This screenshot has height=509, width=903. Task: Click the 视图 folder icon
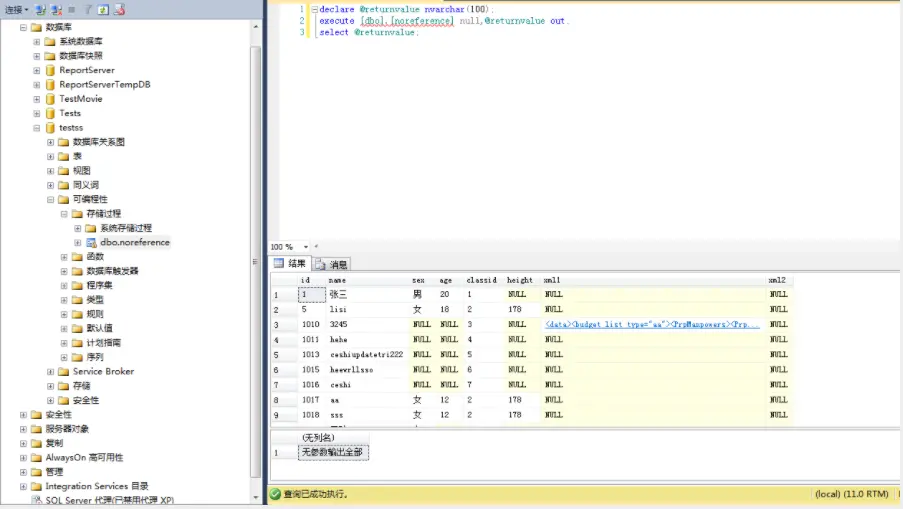[x=64, y=170]
